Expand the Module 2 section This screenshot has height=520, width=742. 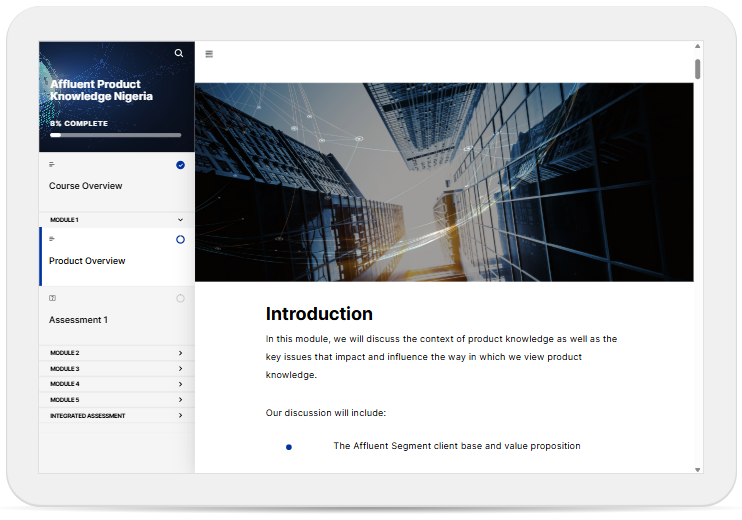pyautogui.click(x=117, y=353)
